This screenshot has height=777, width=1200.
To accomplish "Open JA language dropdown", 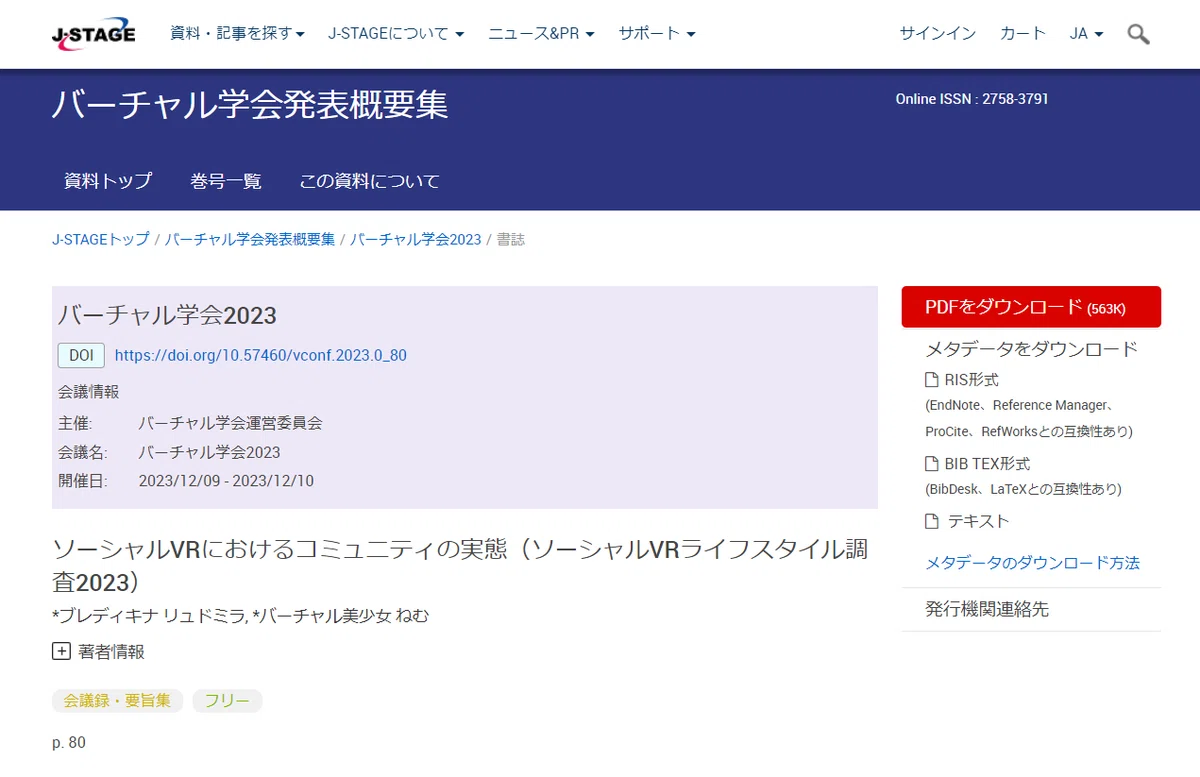I will 1086,33.
